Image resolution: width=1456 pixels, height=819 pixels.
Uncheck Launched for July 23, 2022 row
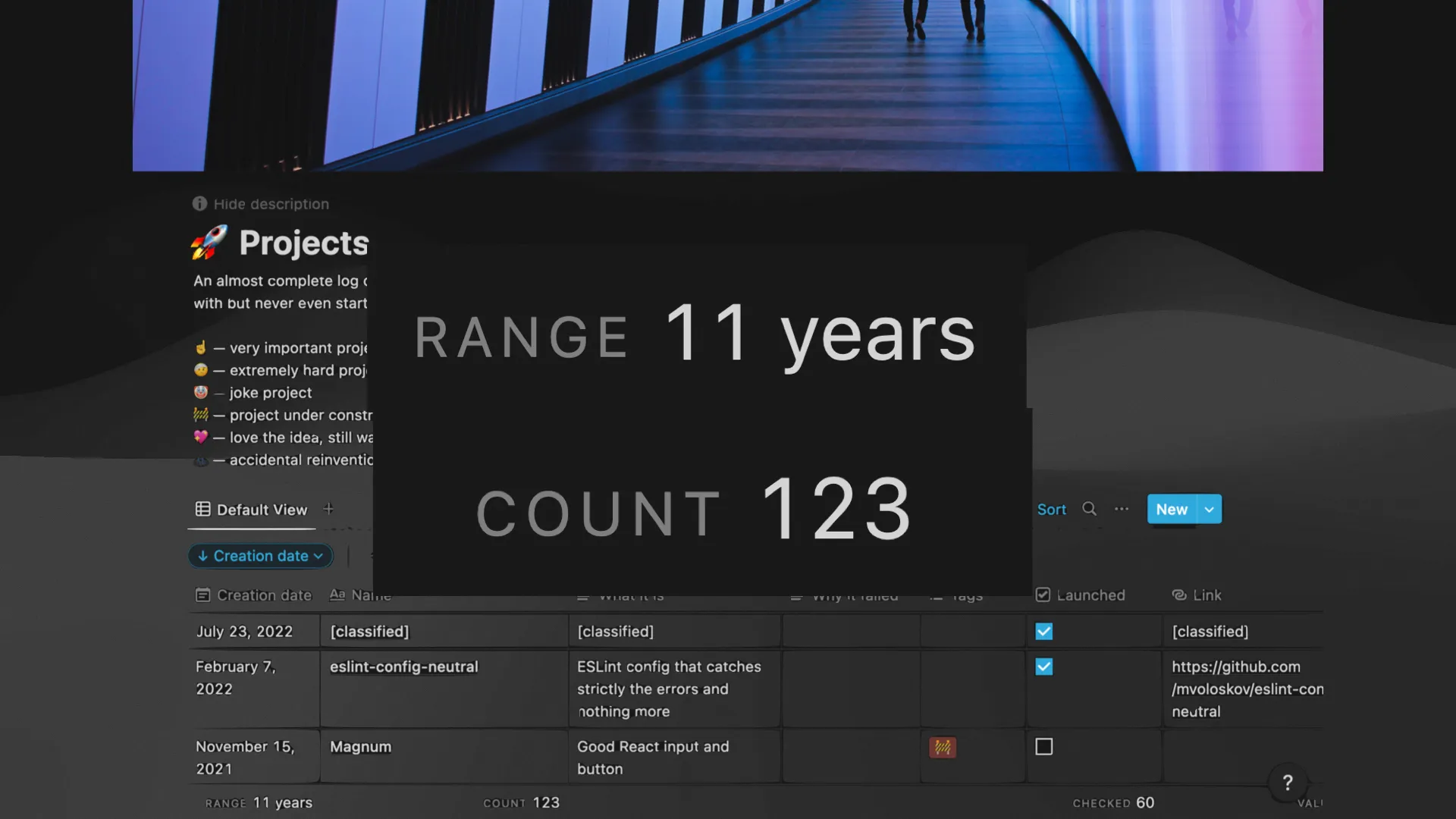coord(1044,632)
